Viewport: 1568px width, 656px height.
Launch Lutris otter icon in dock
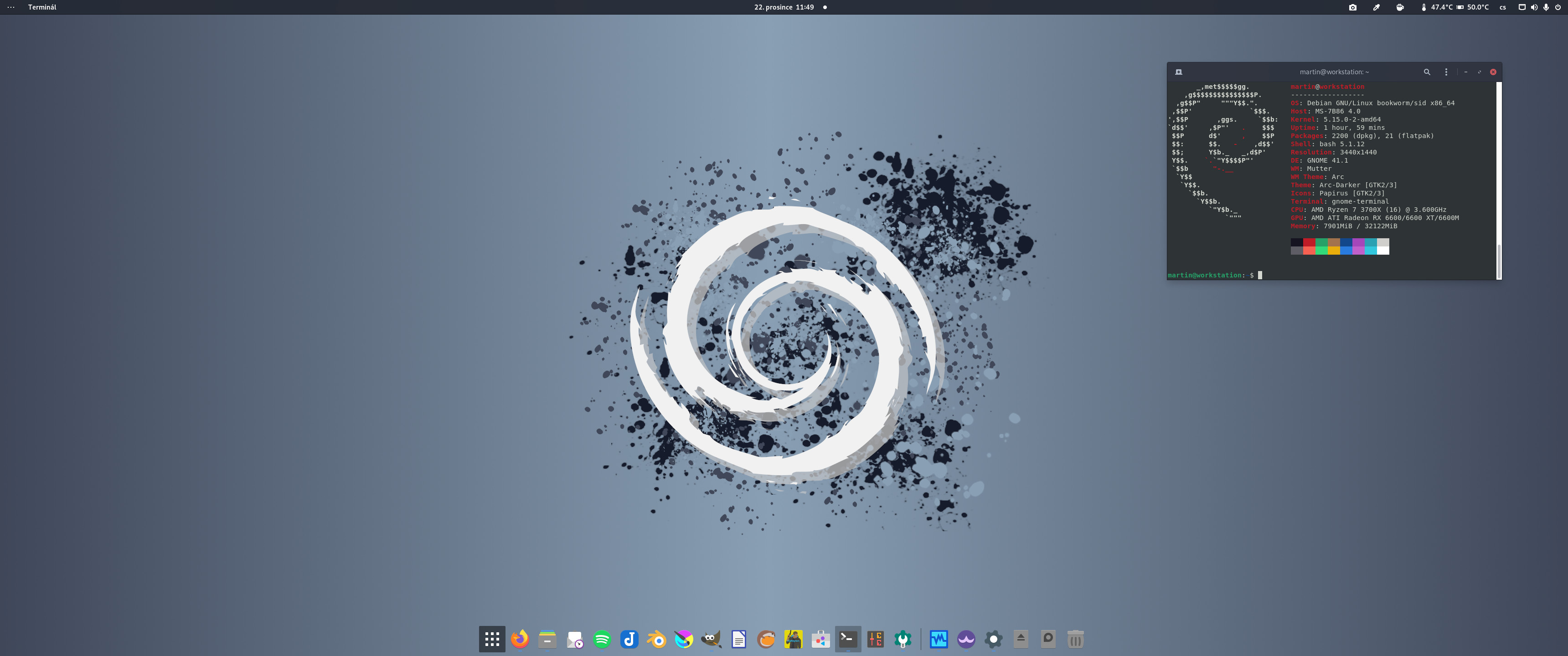click(766, 639)
